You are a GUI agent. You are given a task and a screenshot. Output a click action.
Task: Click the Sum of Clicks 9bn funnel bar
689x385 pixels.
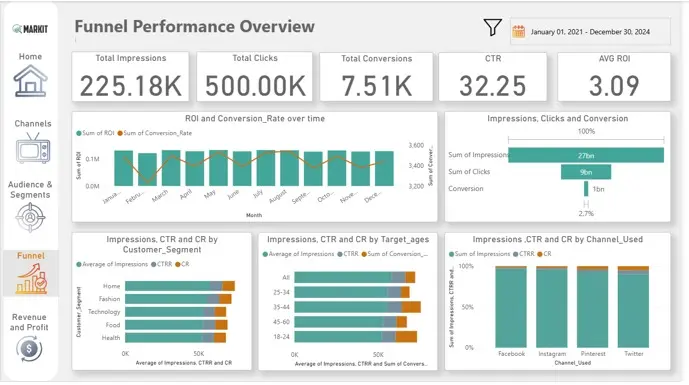pos(586,172)
